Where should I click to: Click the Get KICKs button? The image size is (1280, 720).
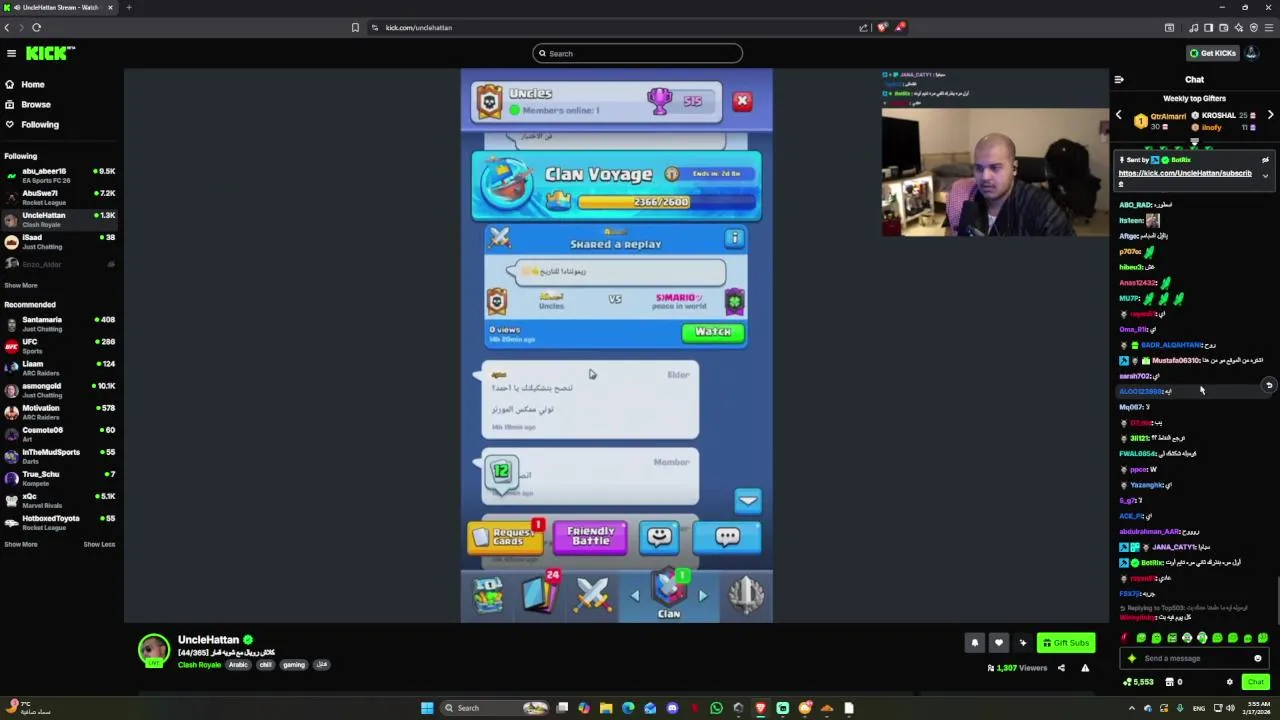[x=1212, y=53]
